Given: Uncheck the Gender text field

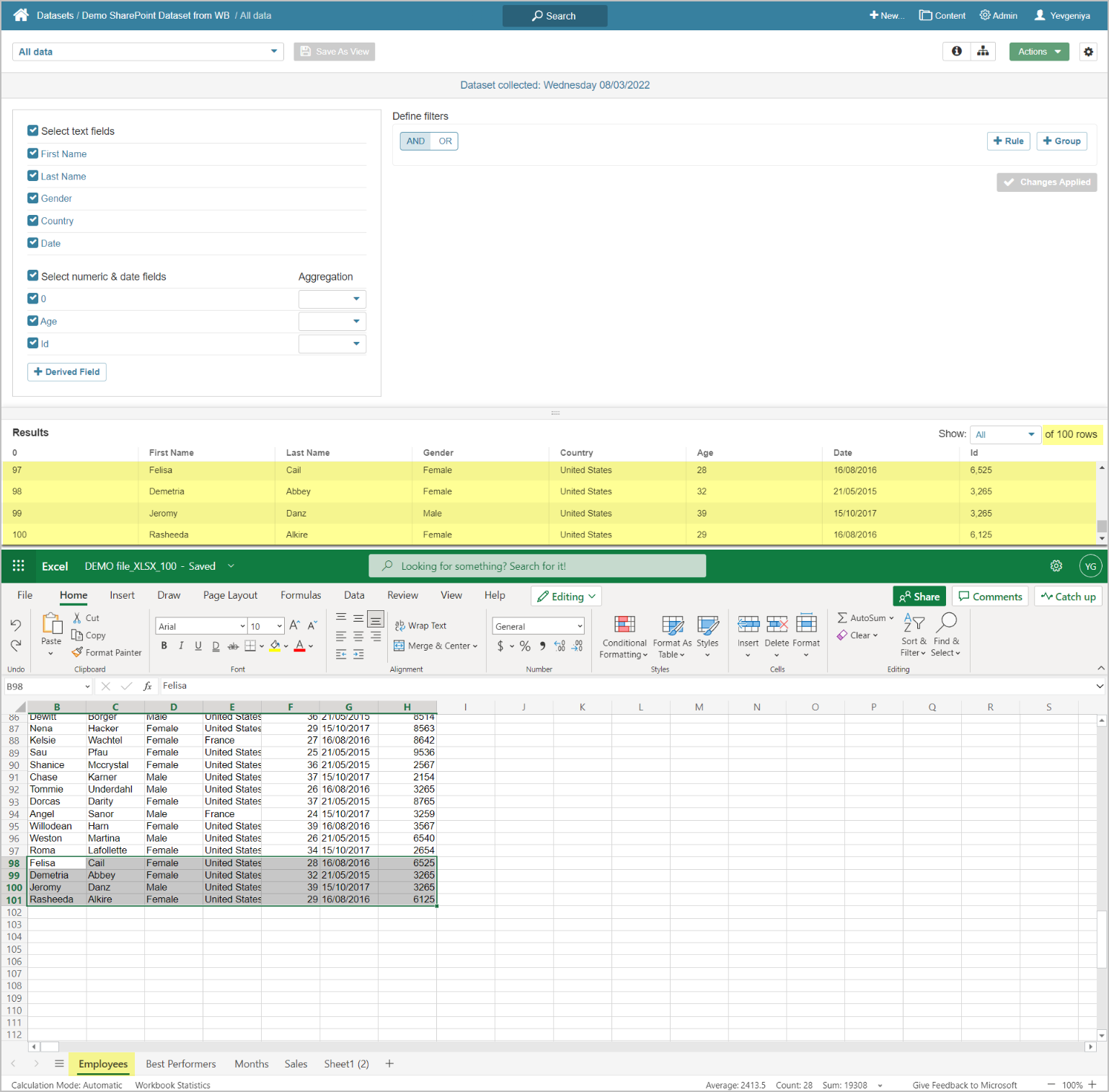Looking at the screenshot, I should 33,198.
